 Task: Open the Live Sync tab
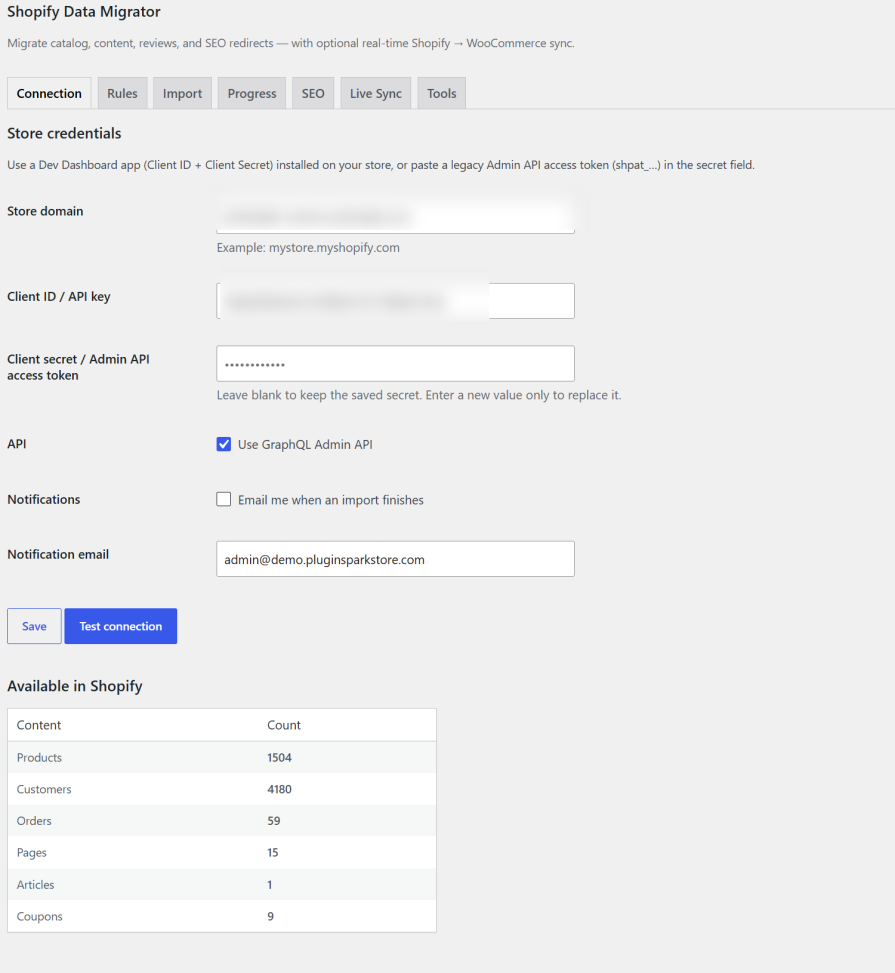coord(376,93)
